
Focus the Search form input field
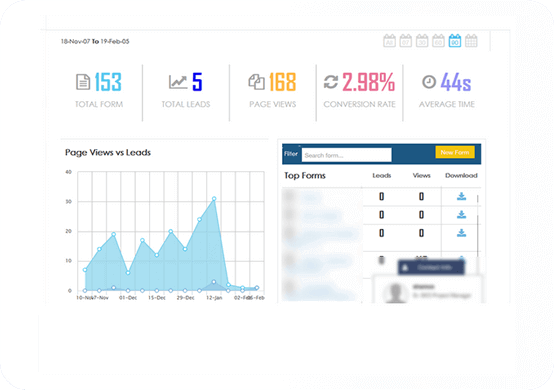[346, 155]
